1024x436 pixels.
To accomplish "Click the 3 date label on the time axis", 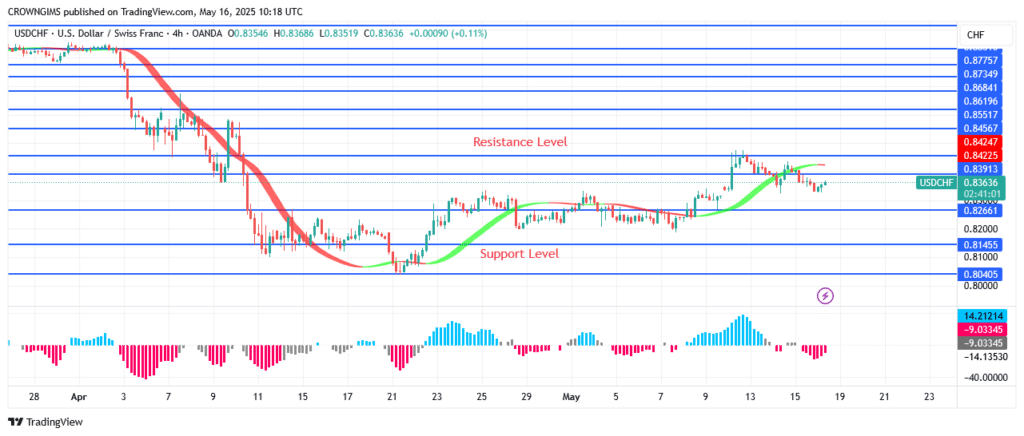I will (123, 396).
